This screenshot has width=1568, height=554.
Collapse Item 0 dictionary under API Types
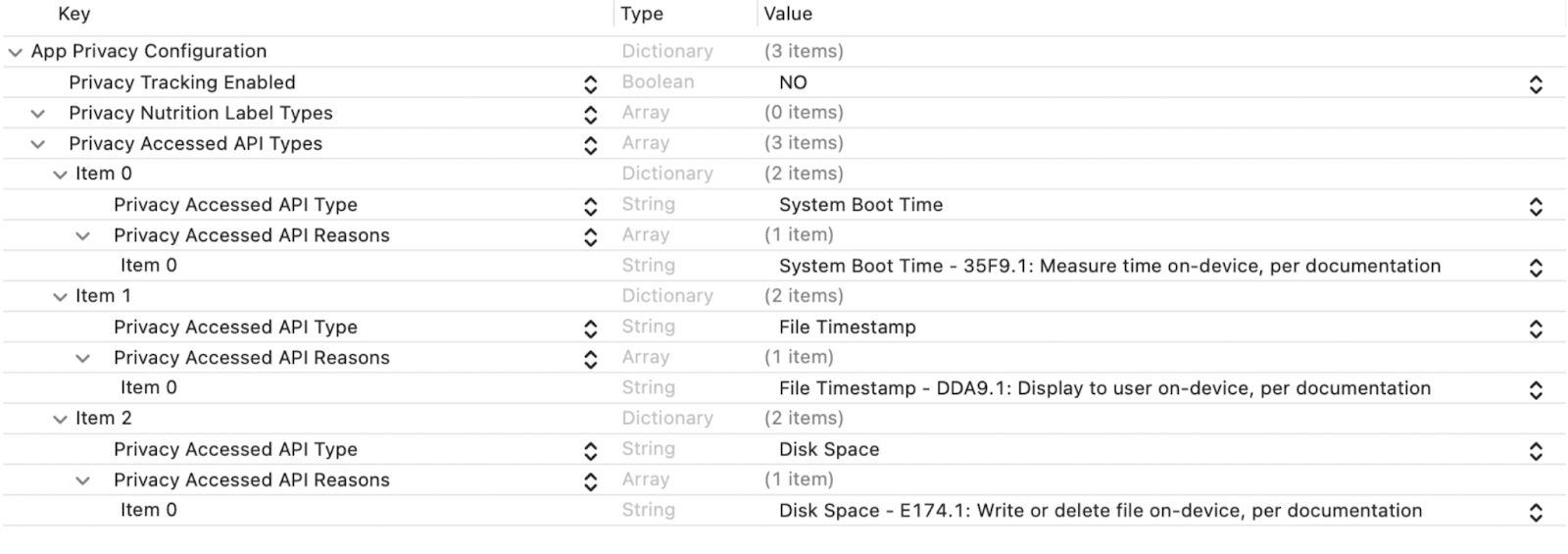pos(60,175)
